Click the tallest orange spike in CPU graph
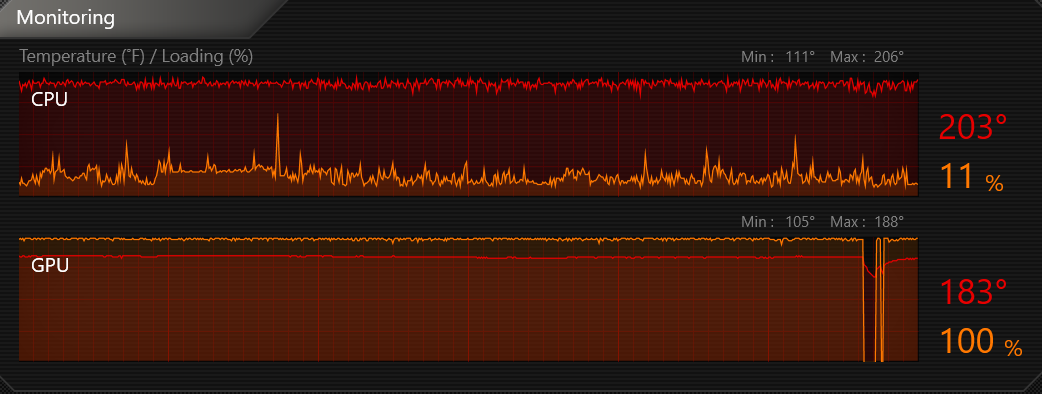Screen dimensions: 1042x394 click(x=278, y=143)
